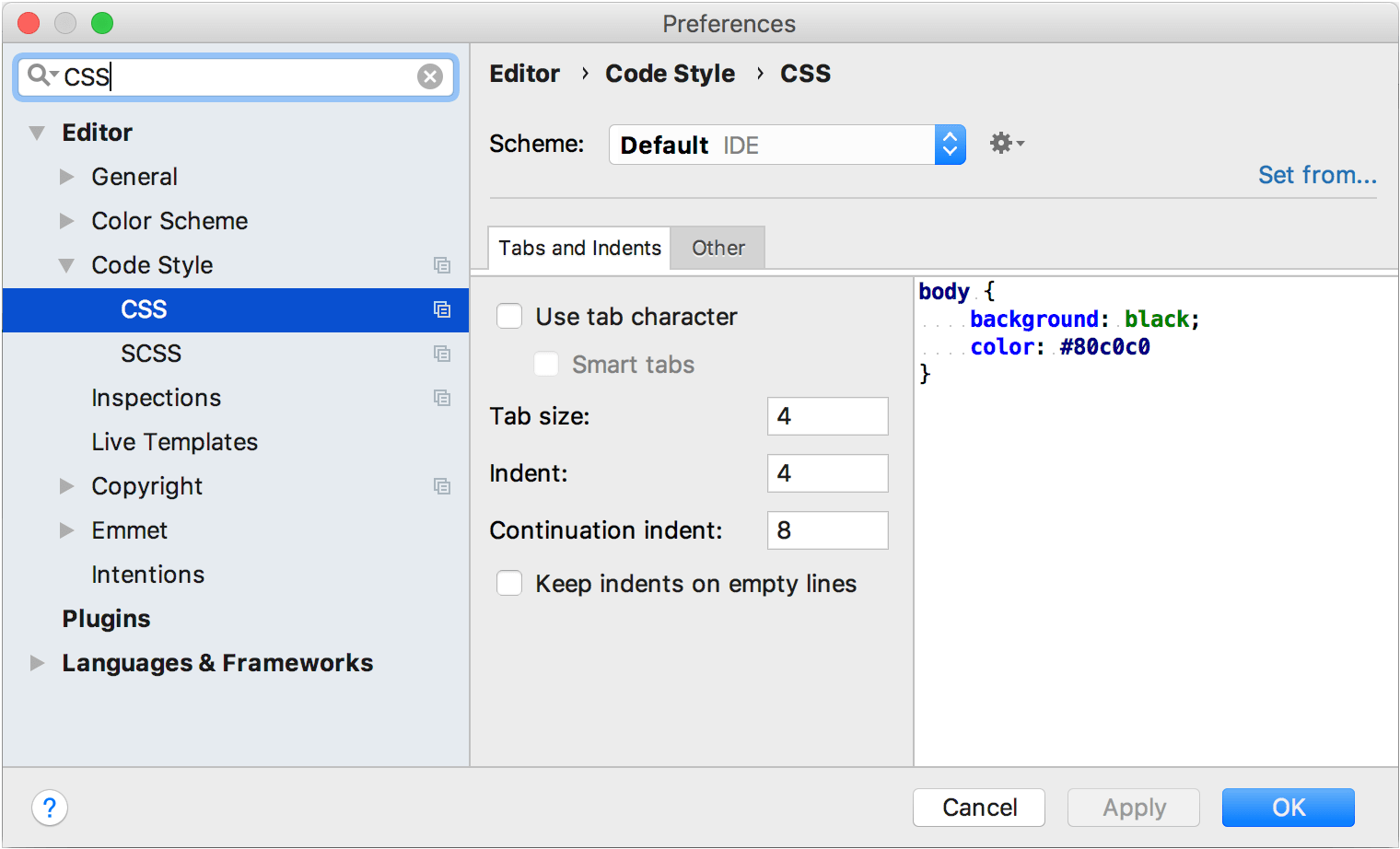Click the copy scheme icon beside Copyright
Viewport: 1400px width, 849px height.
coord(442,486)
